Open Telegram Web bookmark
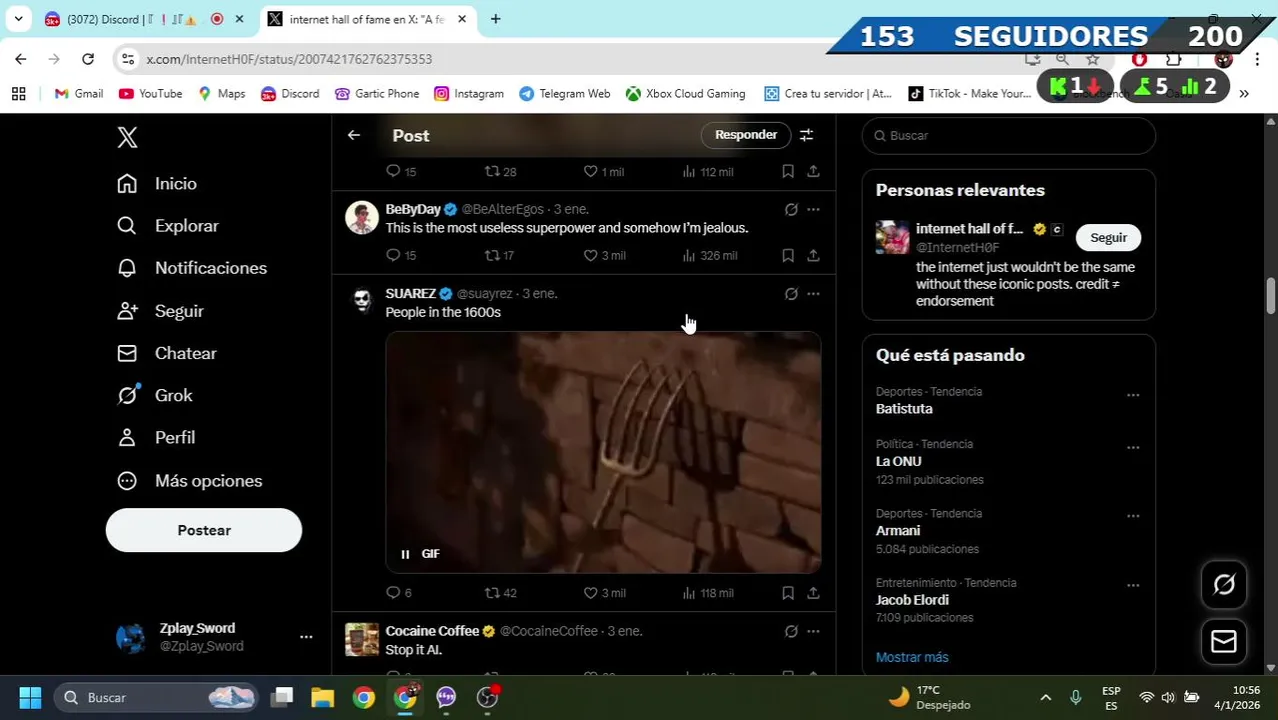 pyautogui.click(x=564, y=93)
